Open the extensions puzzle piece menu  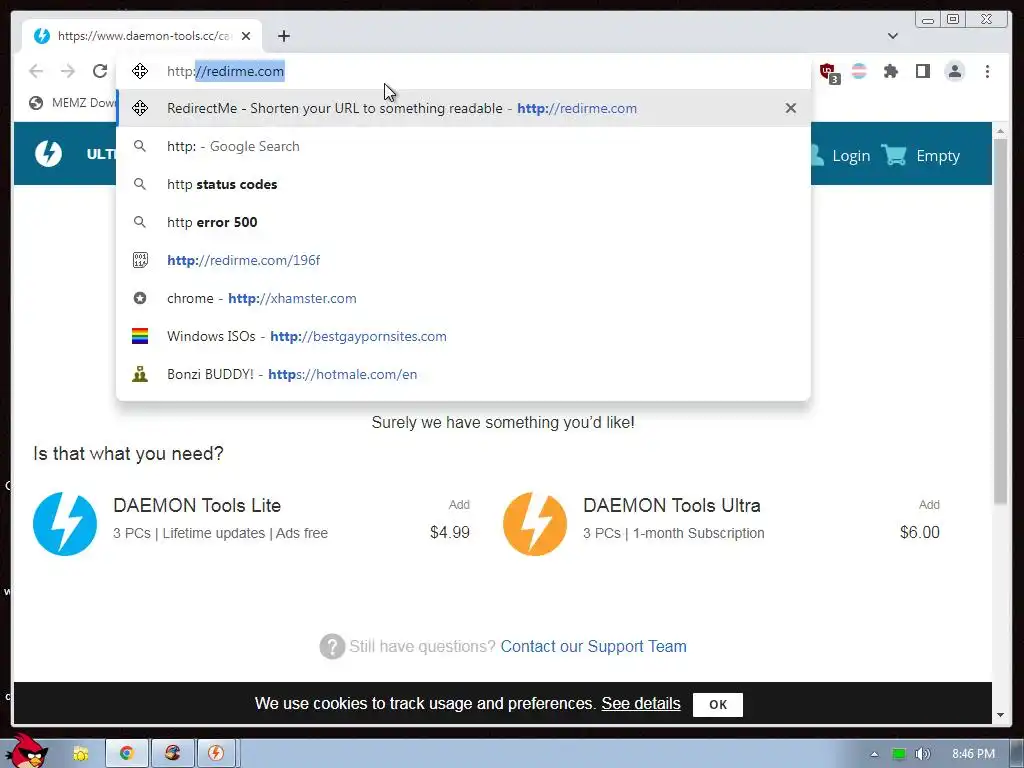891,71
